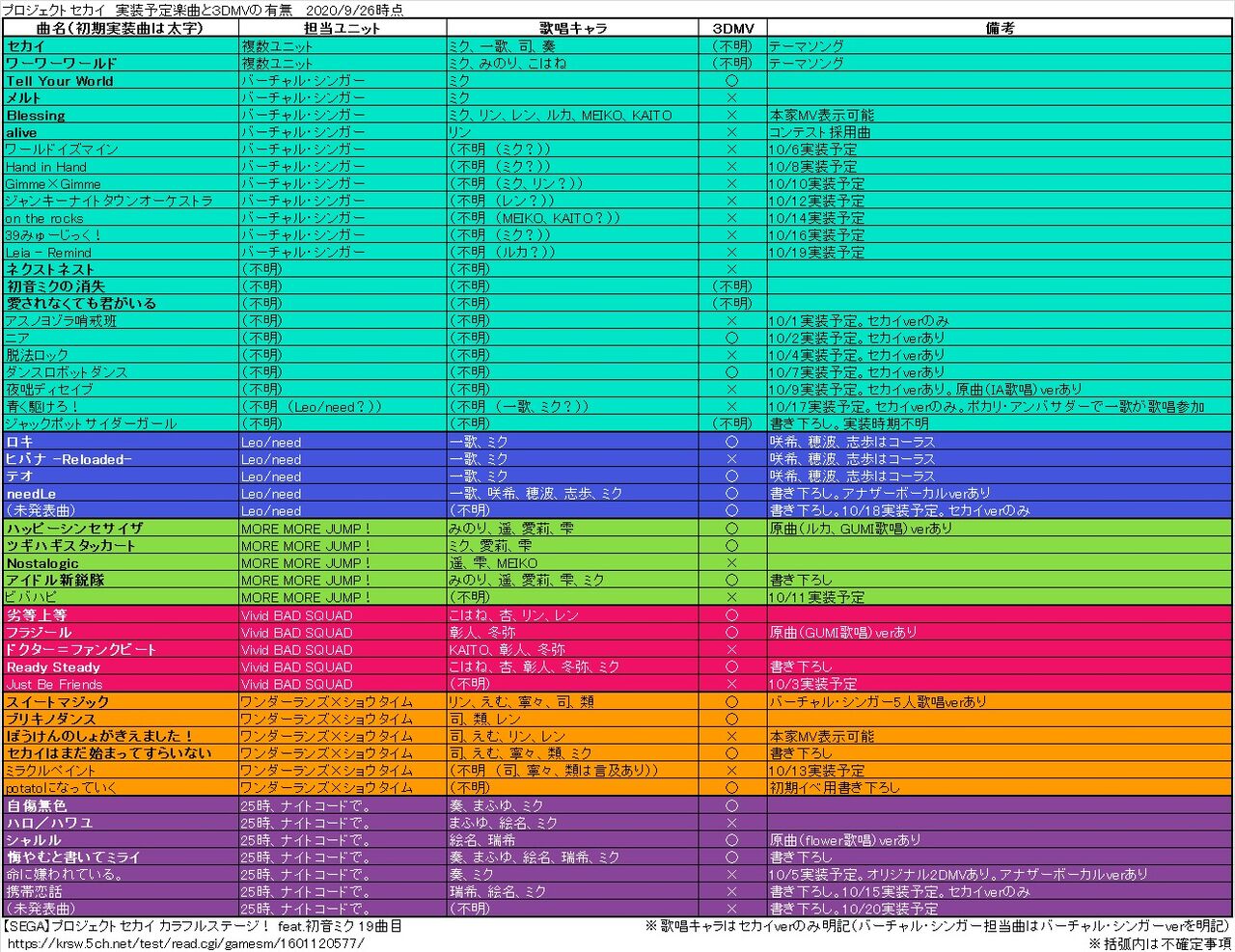Select the Leia - Remind song cell
The image size is (1235, 952).
click(121, 252)
